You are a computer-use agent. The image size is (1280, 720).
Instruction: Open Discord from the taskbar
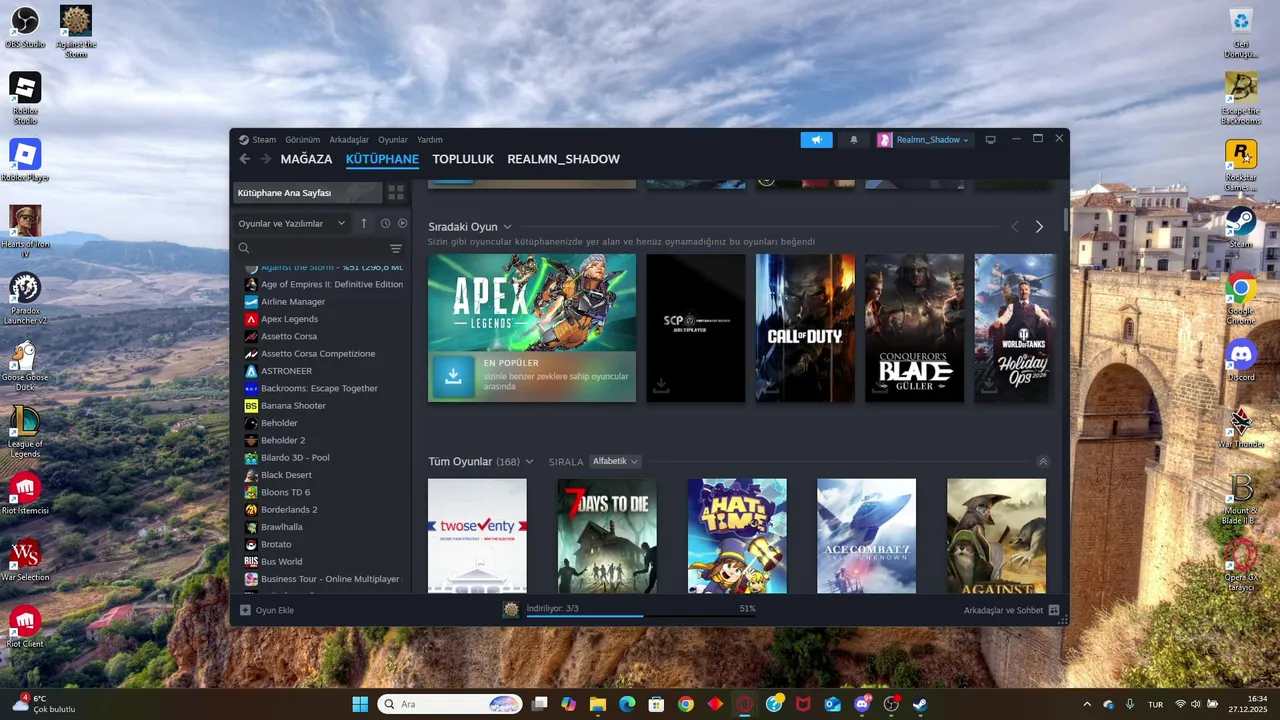(x=862, y=704)
